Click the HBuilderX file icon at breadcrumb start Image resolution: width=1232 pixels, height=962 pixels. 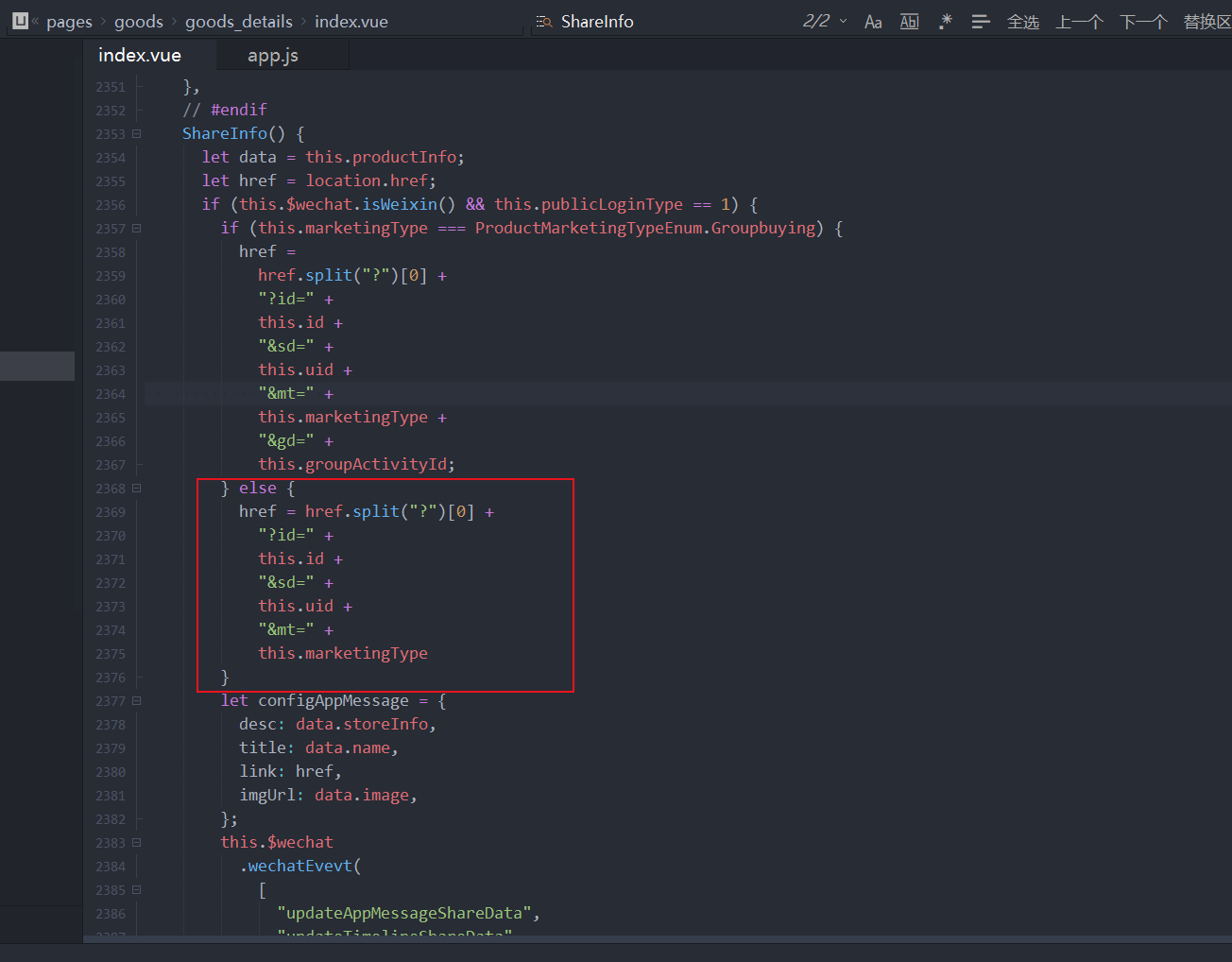[x=21, y=21]
